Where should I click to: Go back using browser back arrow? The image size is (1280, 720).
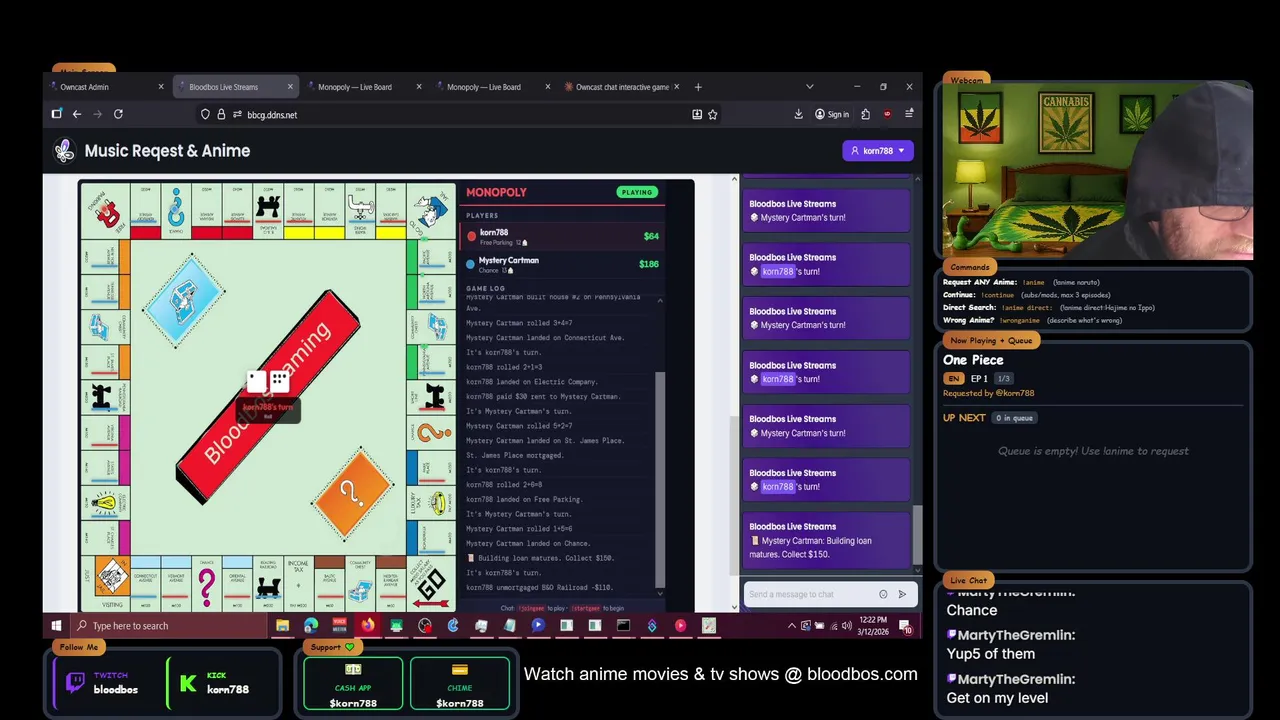tap(76, 114)
